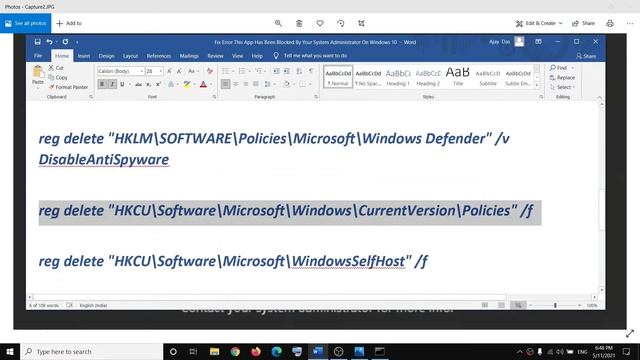Open File Explorer from the taskbar
This screenshot has width=640, height=360.
click(x=214, y=351)
